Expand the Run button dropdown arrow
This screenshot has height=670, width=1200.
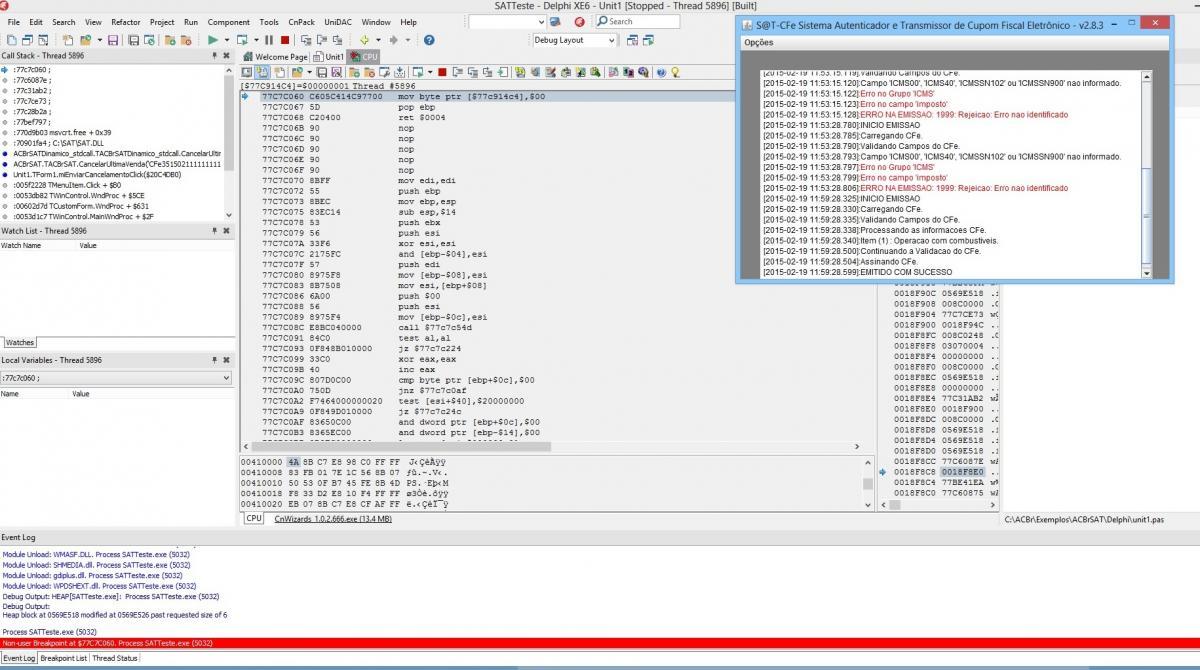click(x=226, y=40)
